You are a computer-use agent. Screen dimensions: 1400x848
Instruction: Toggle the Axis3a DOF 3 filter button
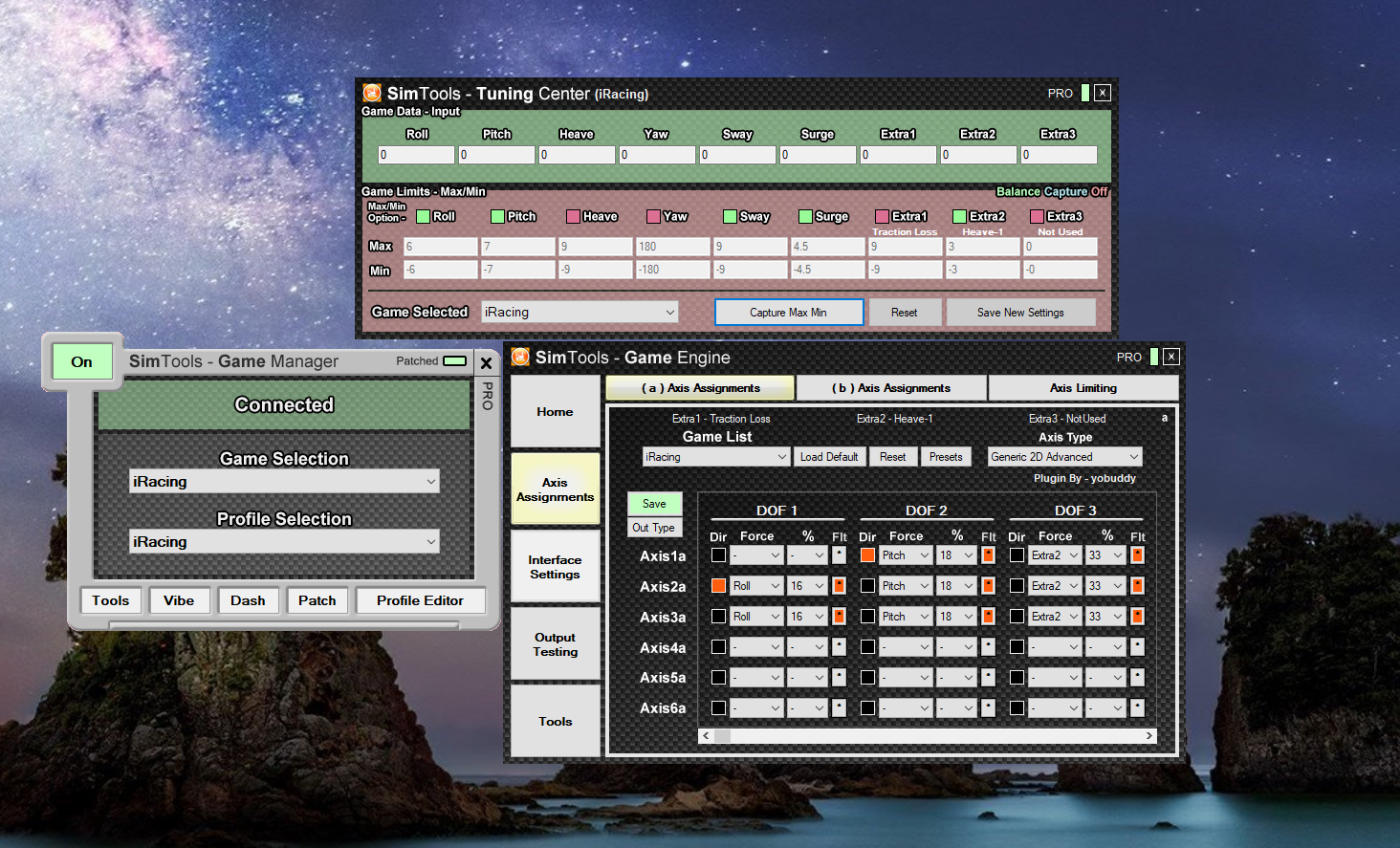pos(1137,616)
